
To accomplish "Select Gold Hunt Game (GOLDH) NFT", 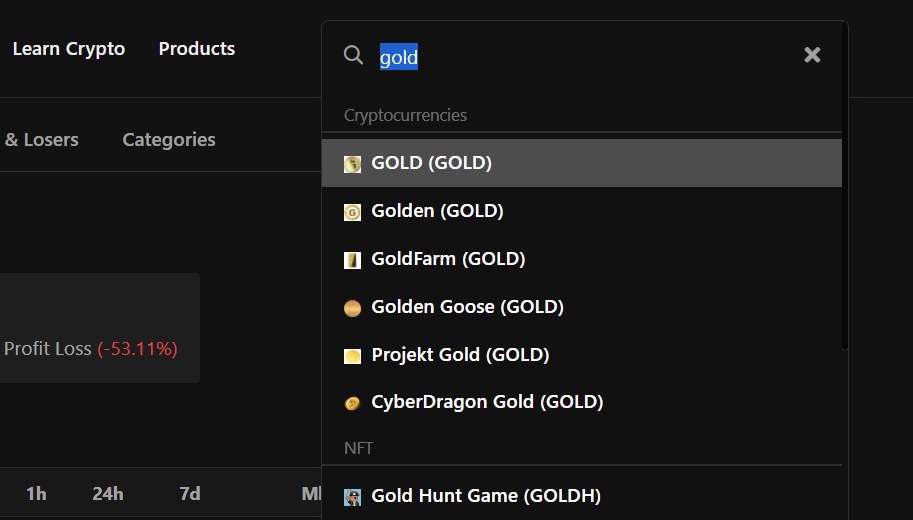I will [582, 496].
